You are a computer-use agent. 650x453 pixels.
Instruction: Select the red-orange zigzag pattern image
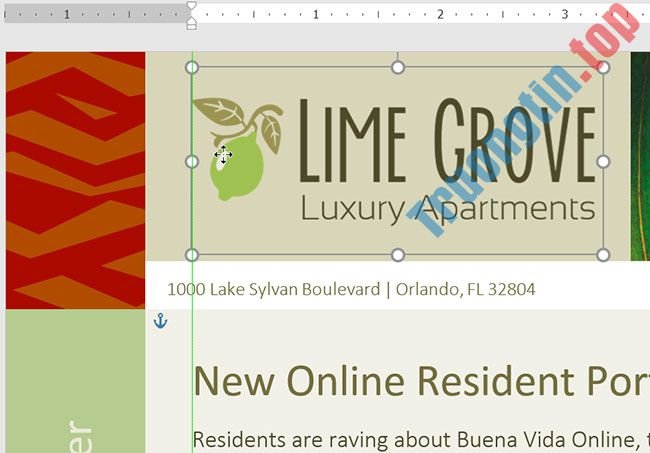point(75,180)
